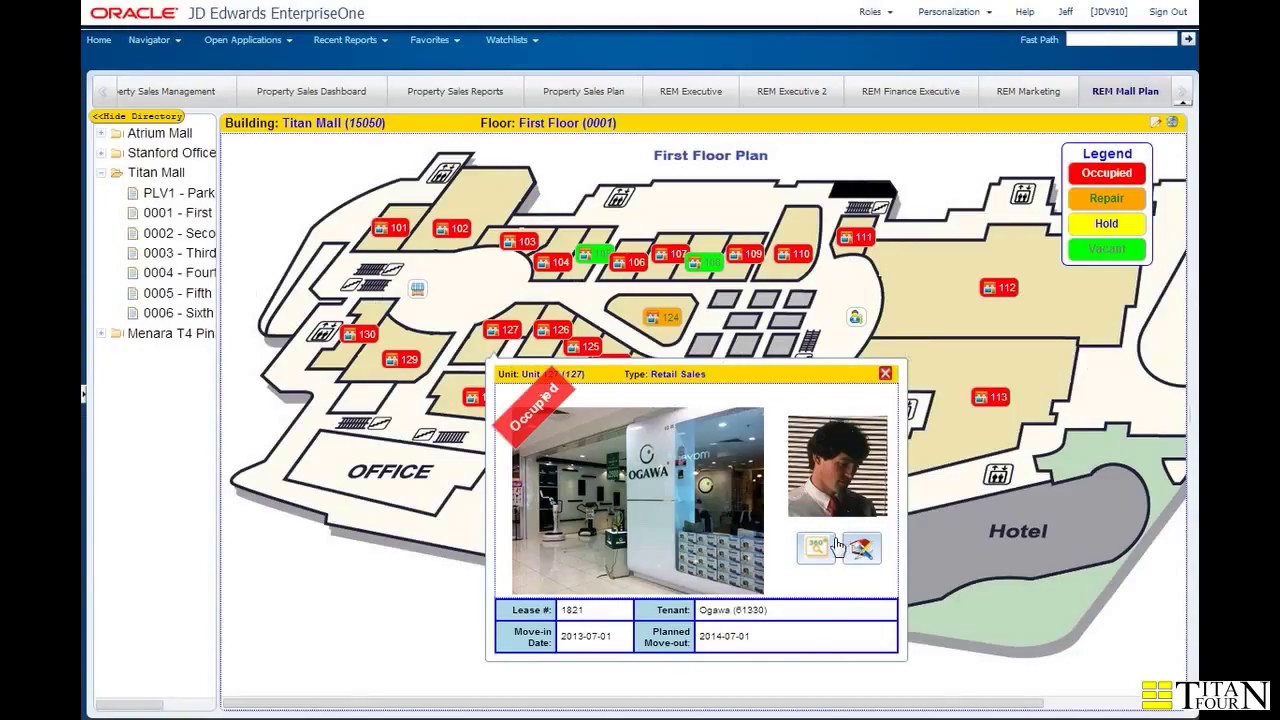This screenshot has width=1280, height=720.
Task: Open unit 101 marker on floor plan
Action: point(391,228)
